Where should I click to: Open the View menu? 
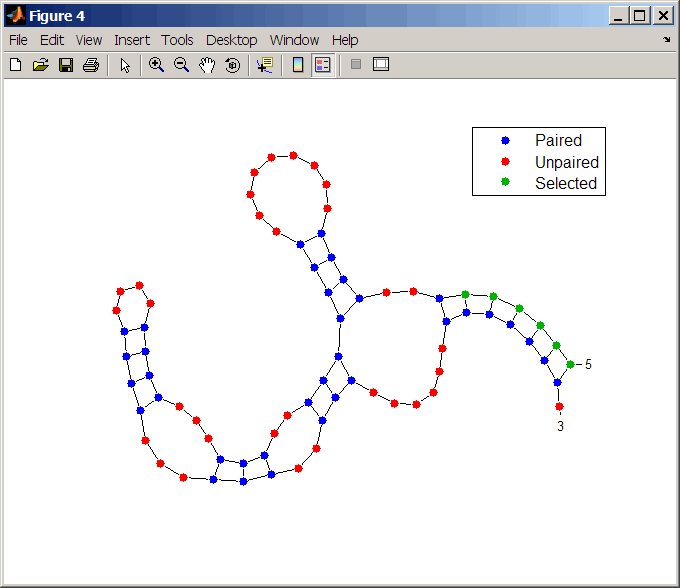89,40
